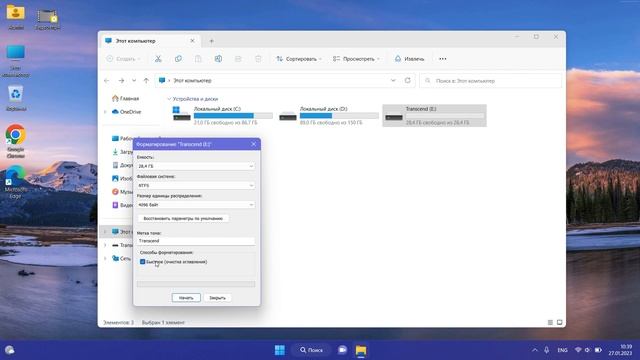Open the File system (NTFS) dropdown
Screen dimensions: 640x360
[x=196, y=185]
